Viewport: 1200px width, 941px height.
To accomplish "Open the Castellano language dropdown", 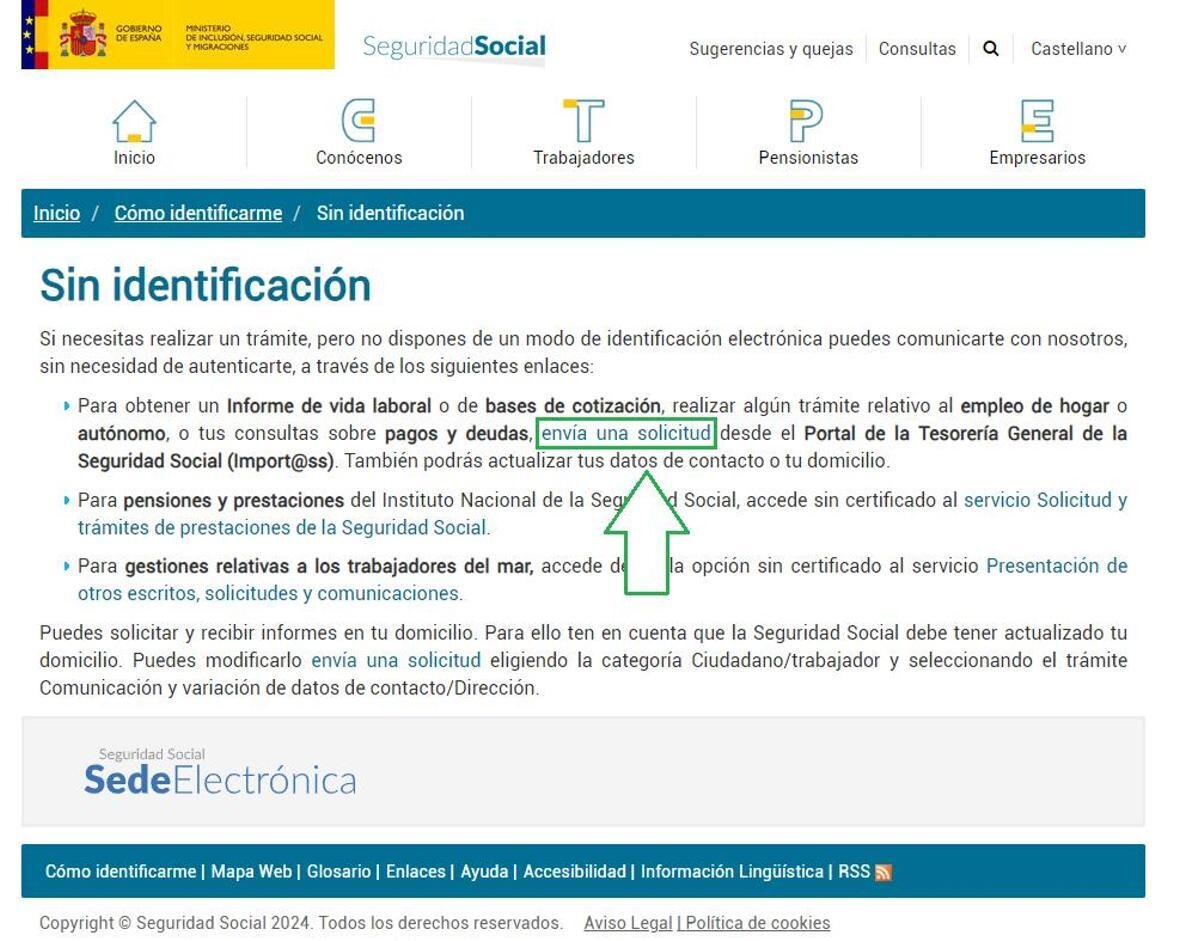I will 1078,48.
